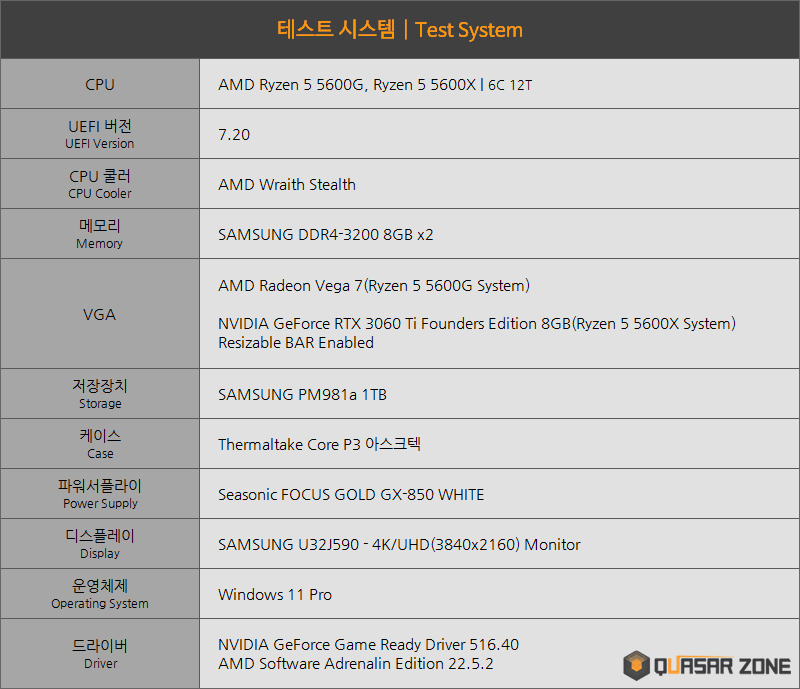The image size is (800, 689).
Task: Click 'Seasonic FOCUS GOLD GX-850 WHITE' value
Action: [x=351, y=495]
